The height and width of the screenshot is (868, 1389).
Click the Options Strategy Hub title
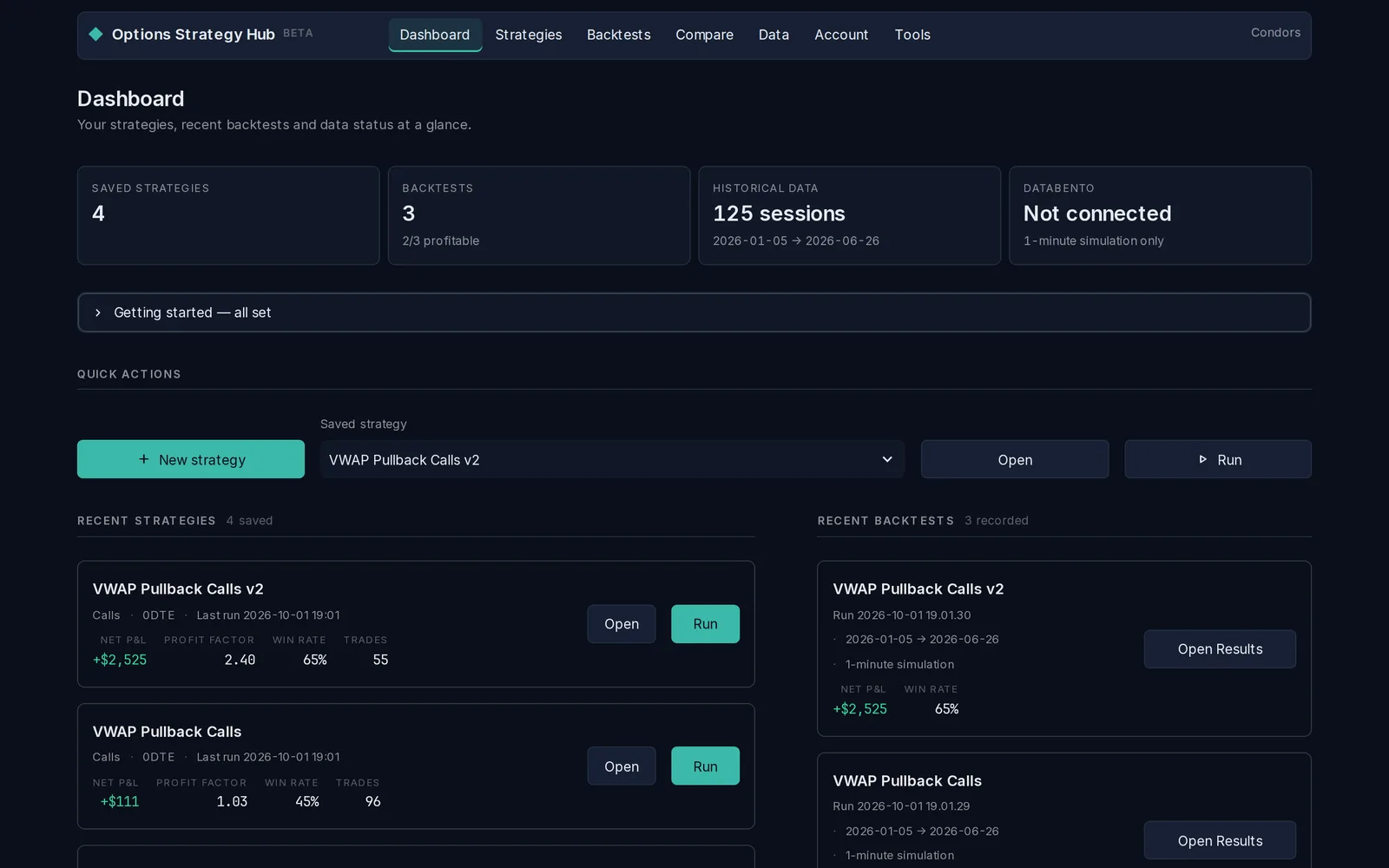click(193, 34)
